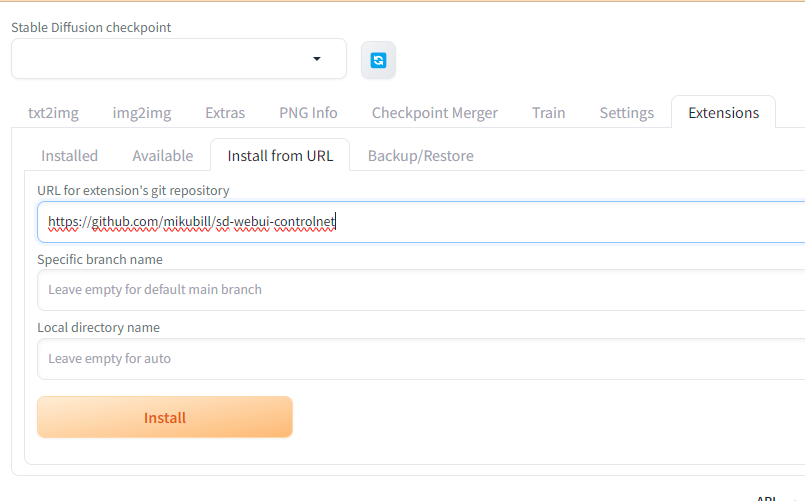Open the Backup/Restore sub-tab
Screen dimensions: 805x501
(420, 156)
